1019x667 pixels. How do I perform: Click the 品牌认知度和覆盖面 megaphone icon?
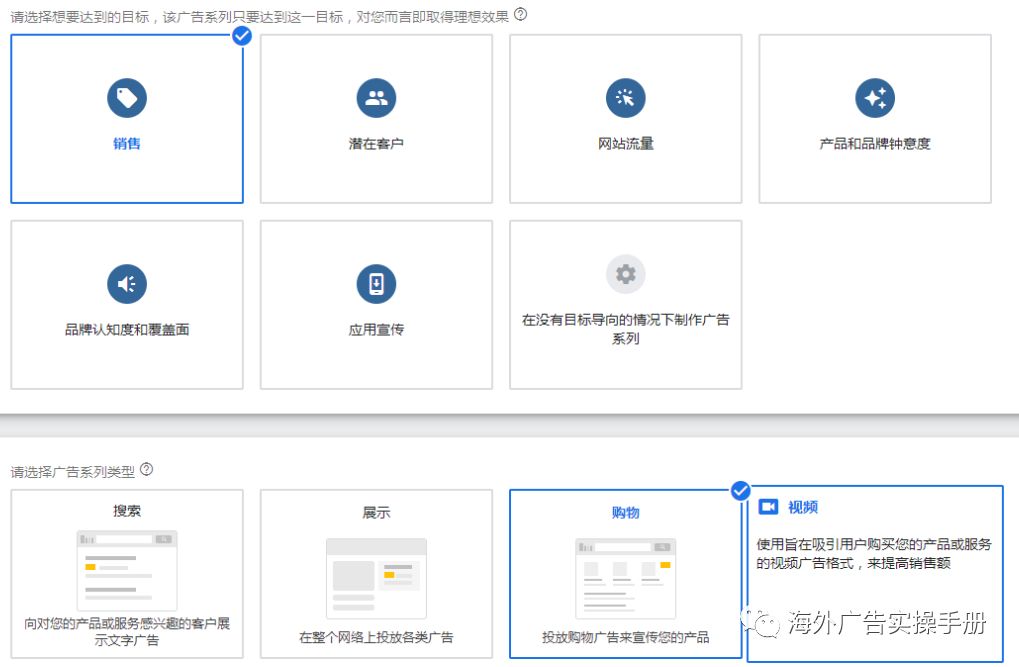tap(126, 283)
